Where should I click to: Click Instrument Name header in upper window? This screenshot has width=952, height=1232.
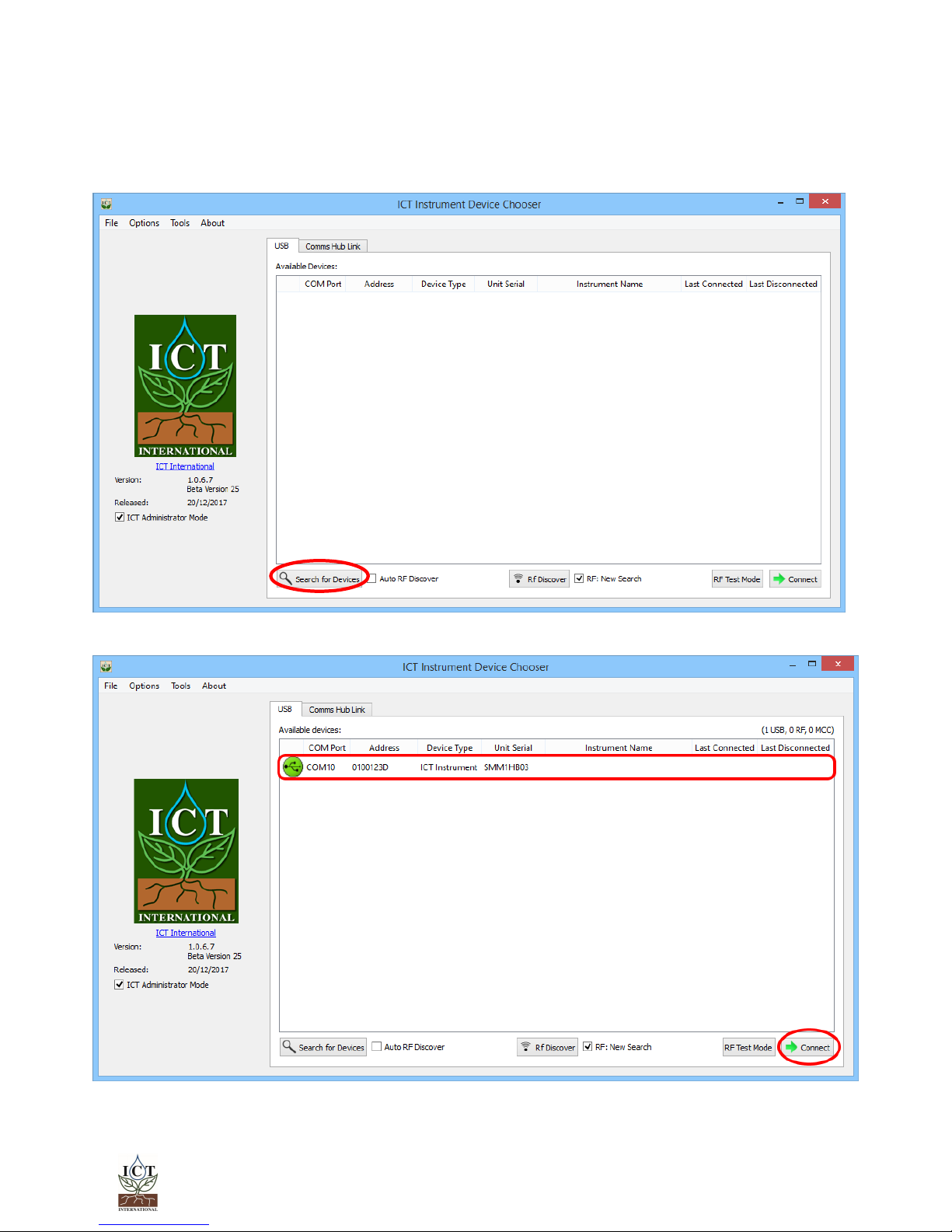[x=609, y=284]
